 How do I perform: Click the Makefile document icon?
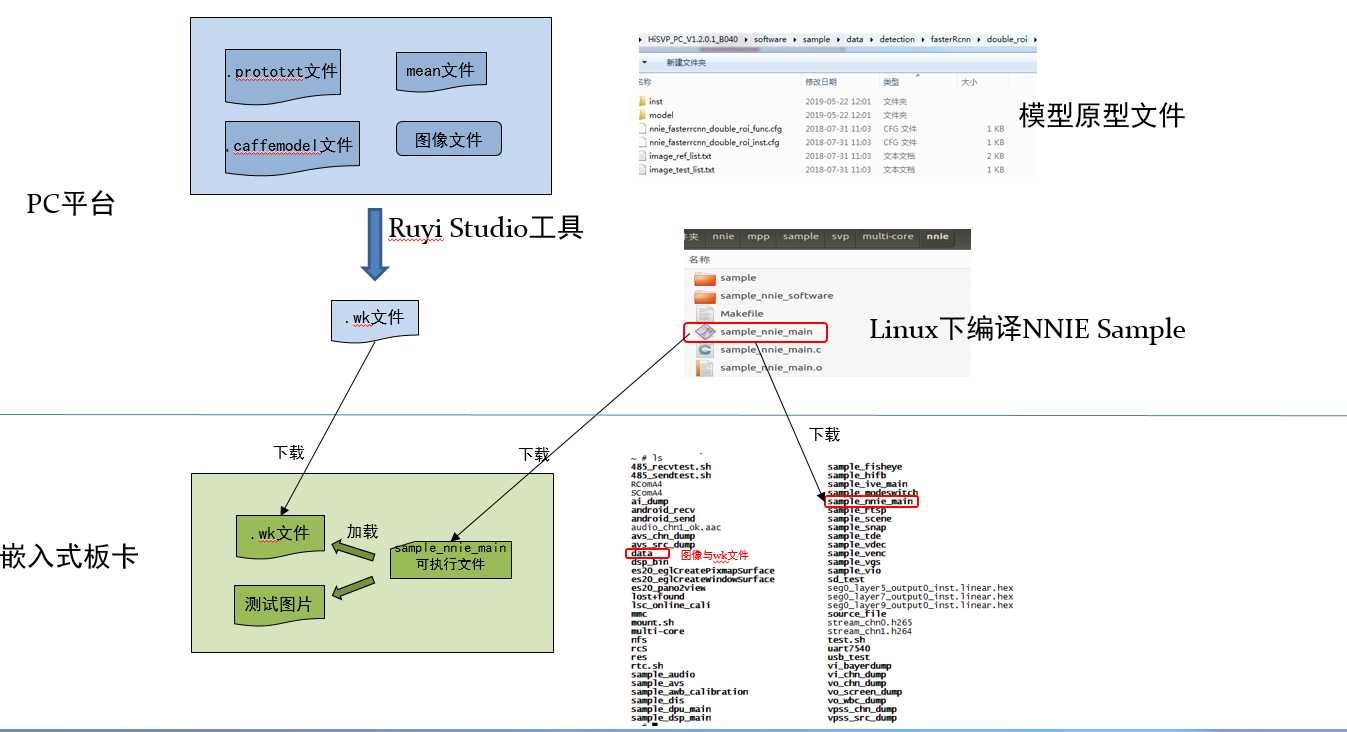(705, 313)
